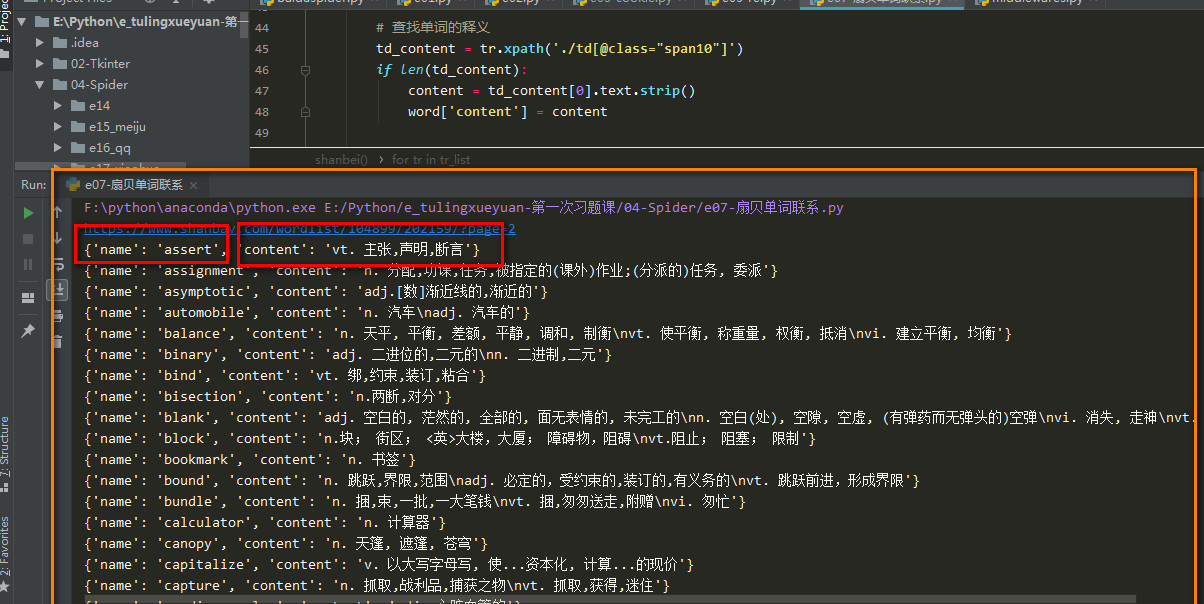Expand the e15_meiju folder arrow
Viewport: 1204px width, 604px height.
(58, 127)
